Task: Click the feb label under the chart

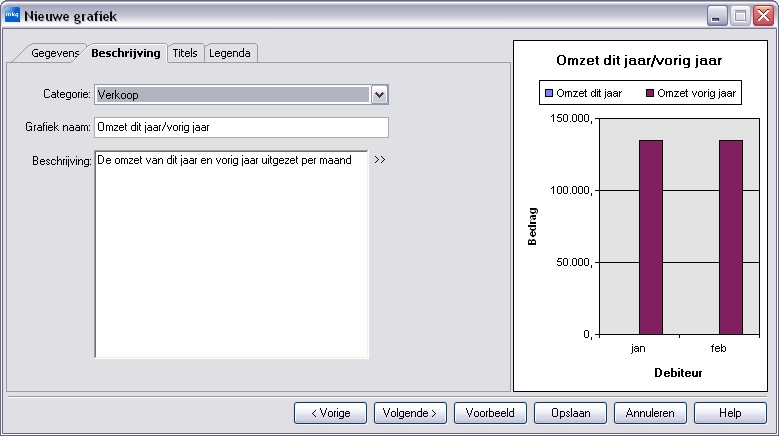Action: [x=718, y=348]
